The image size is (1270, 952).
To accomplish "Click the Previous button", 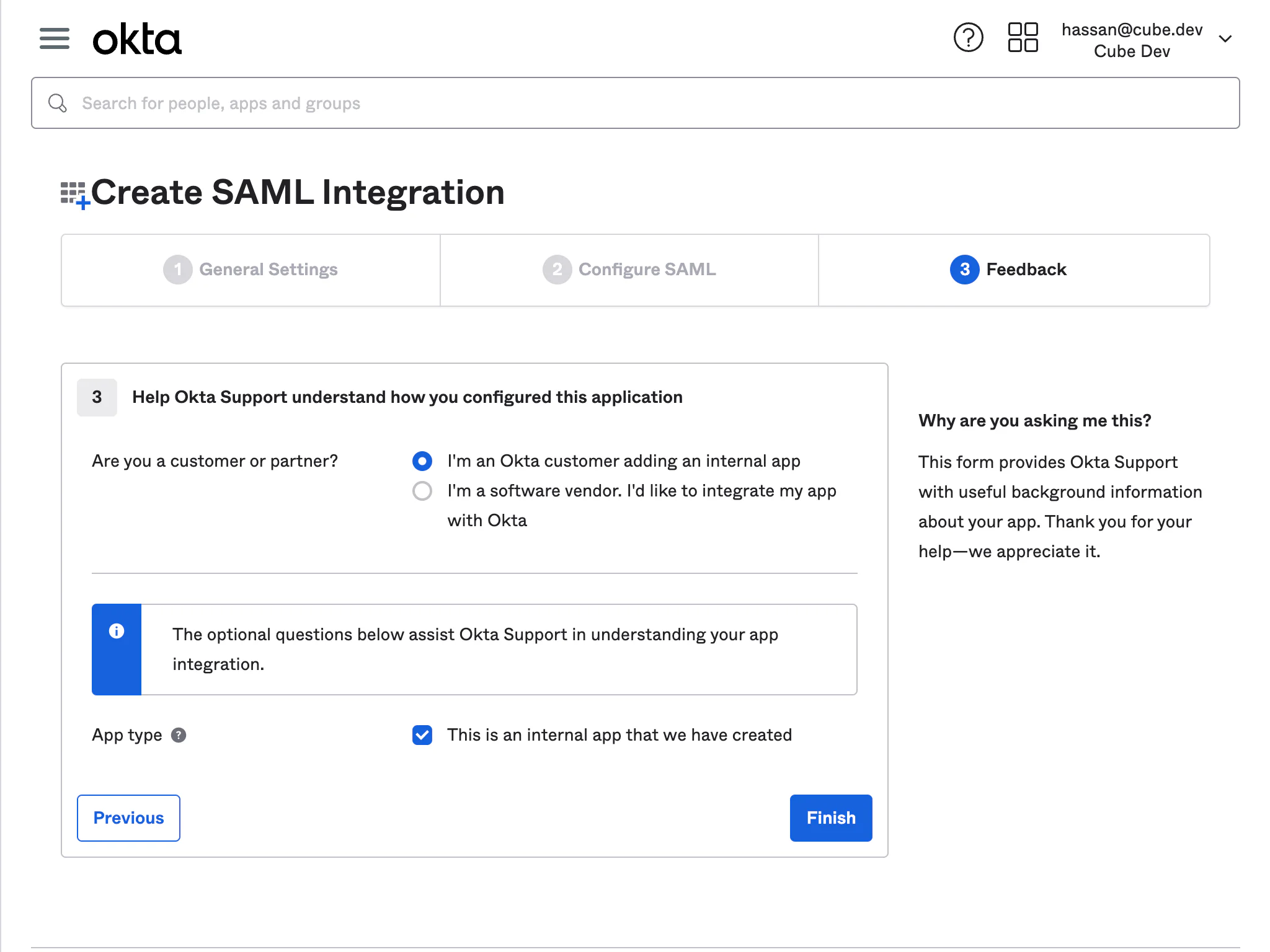I will click(128, 818).
